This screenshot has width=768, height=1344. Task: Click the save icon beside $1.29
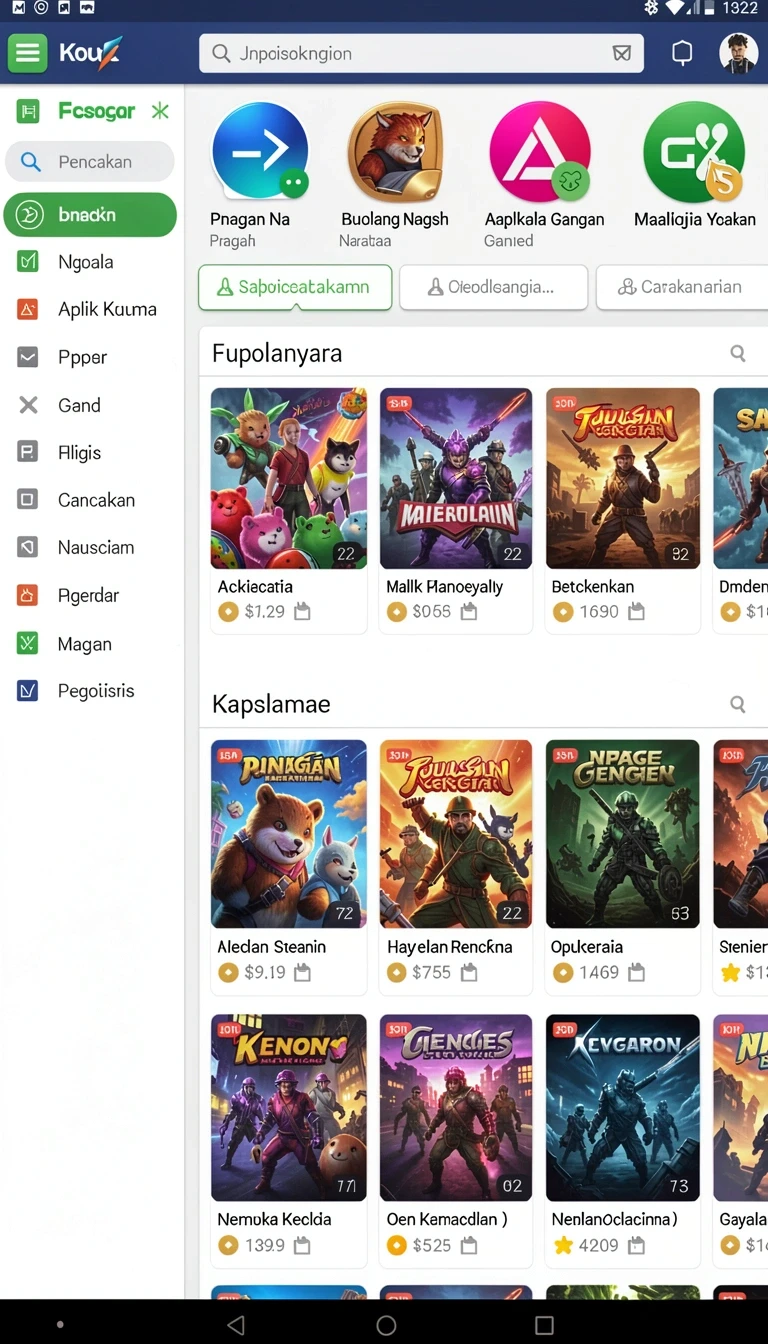[302, 611]
